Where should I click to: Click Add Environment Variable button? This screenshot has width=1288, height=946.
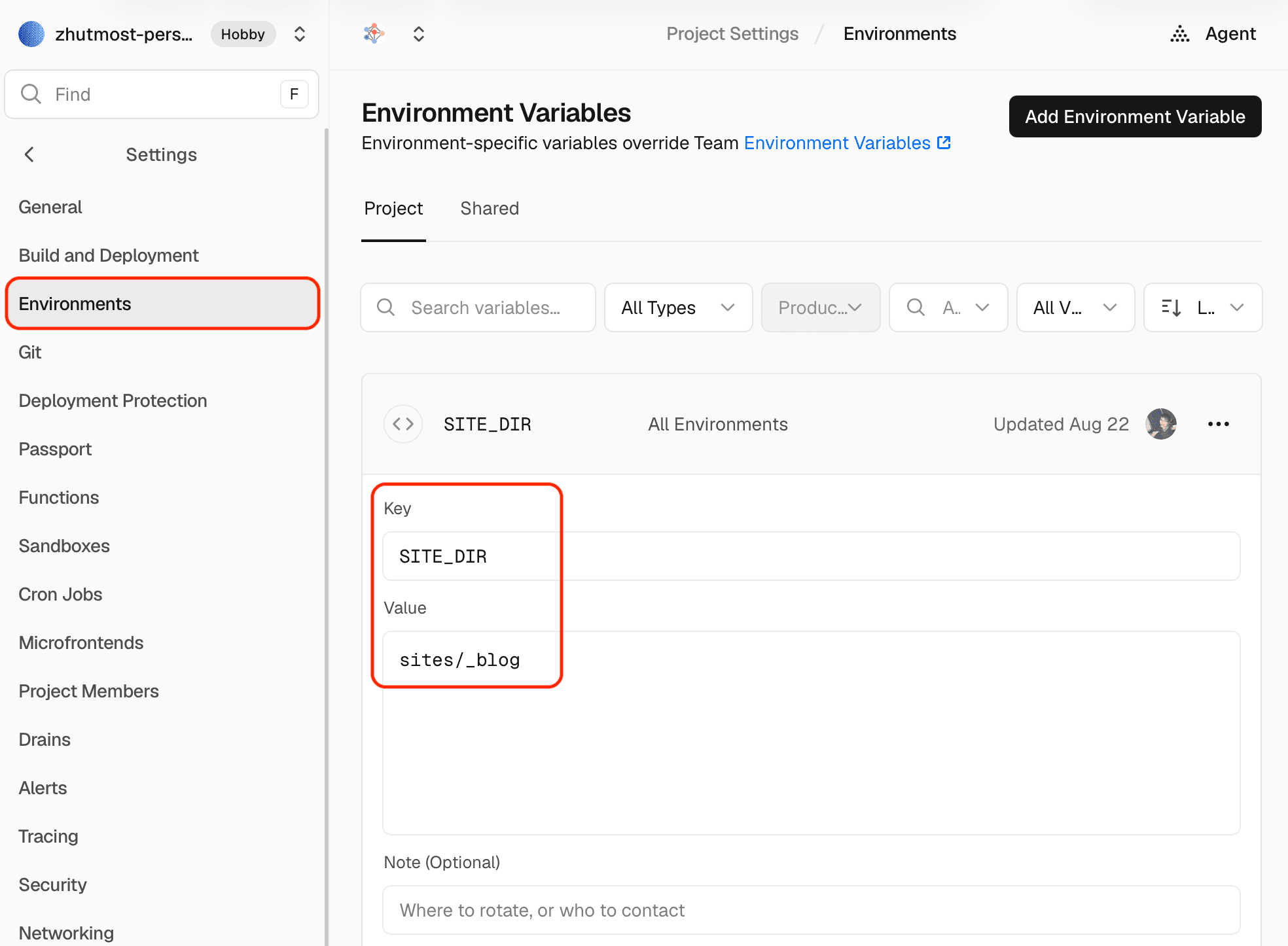(x=1135, y=116)
